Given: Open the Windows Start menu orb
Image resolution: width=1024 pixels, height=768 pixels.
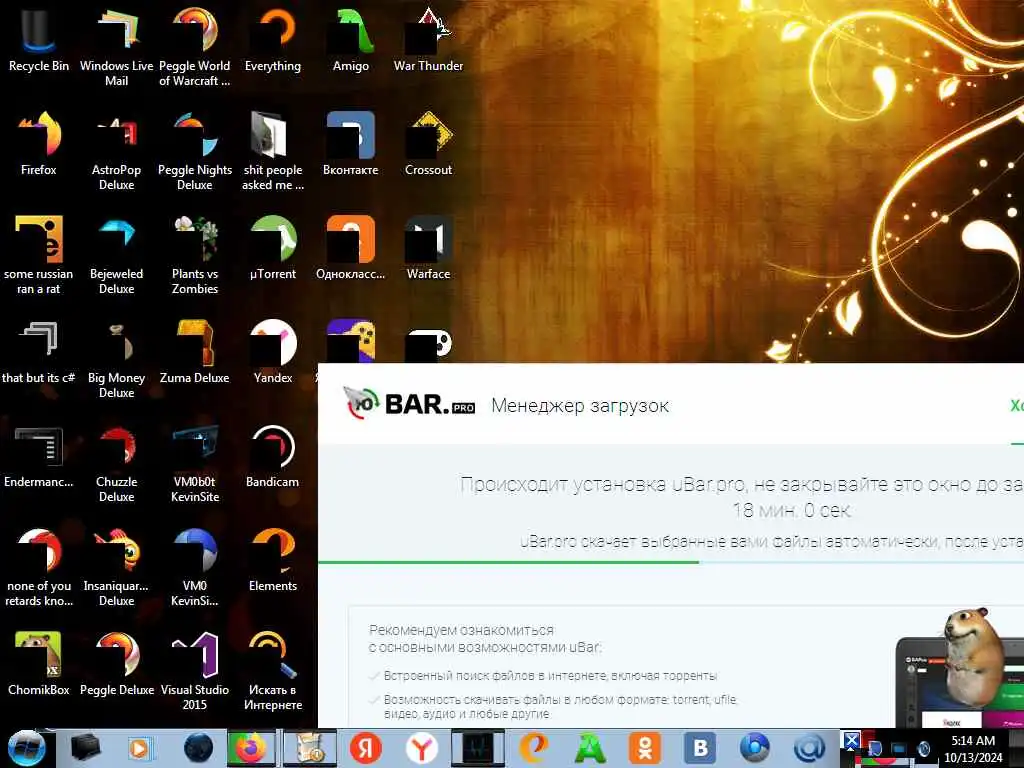Looking at the screenshot, I should pyautogui.click(x=26, y=748).
